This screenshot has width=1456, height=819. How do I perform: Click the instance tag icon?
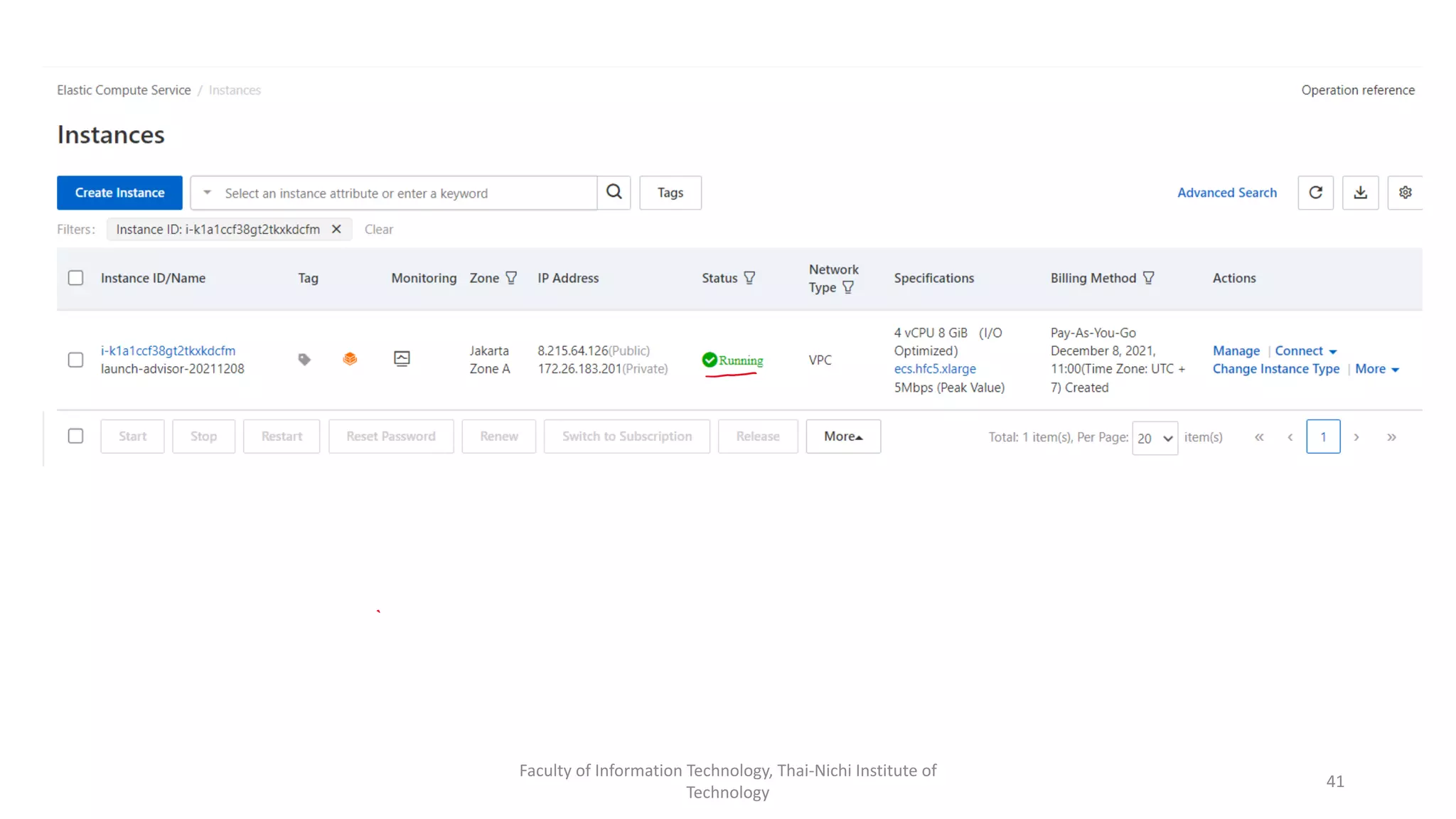coord(304,360)
